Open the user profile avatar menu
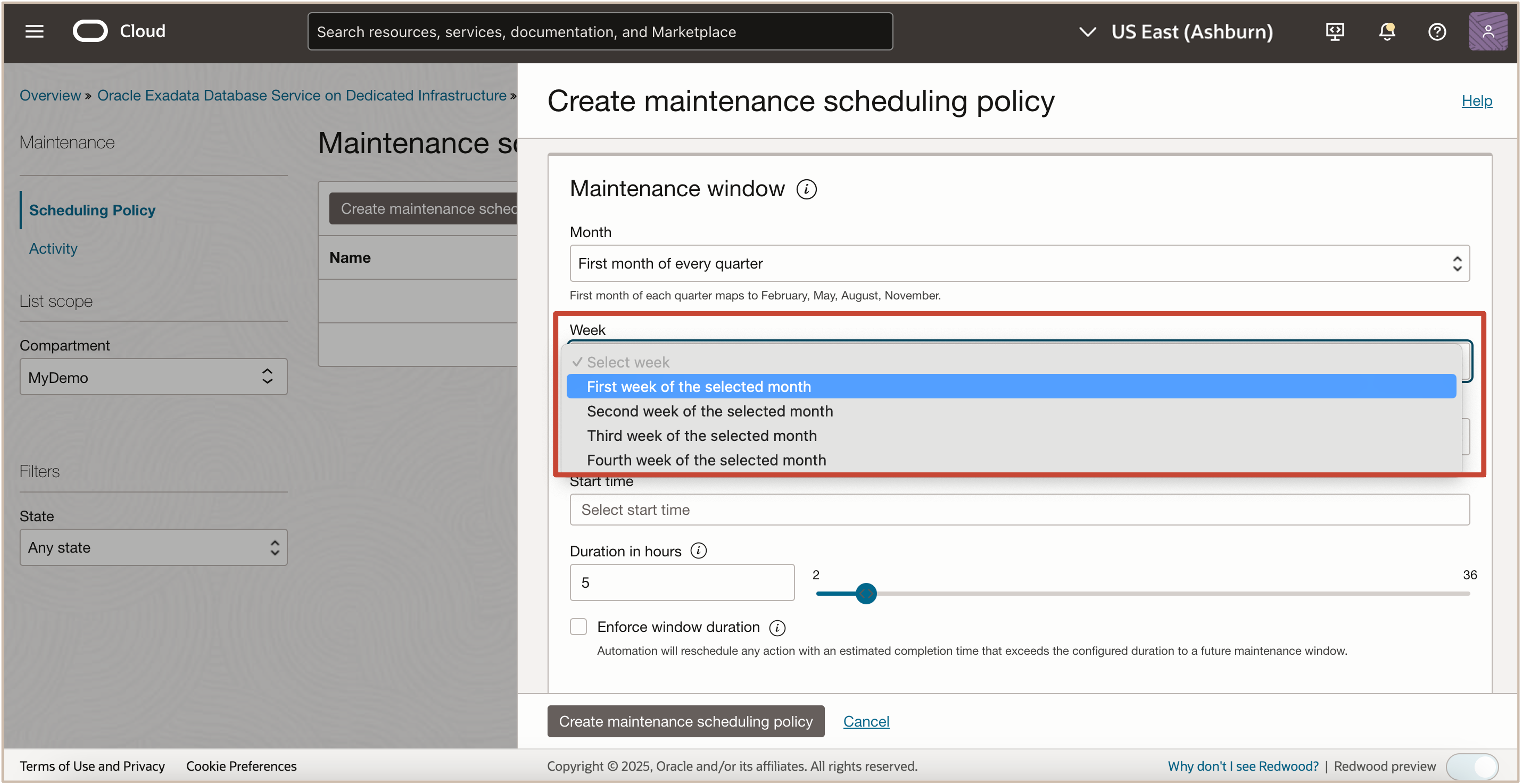This screenshot has height=784, width=1520. pos(1488,31)
